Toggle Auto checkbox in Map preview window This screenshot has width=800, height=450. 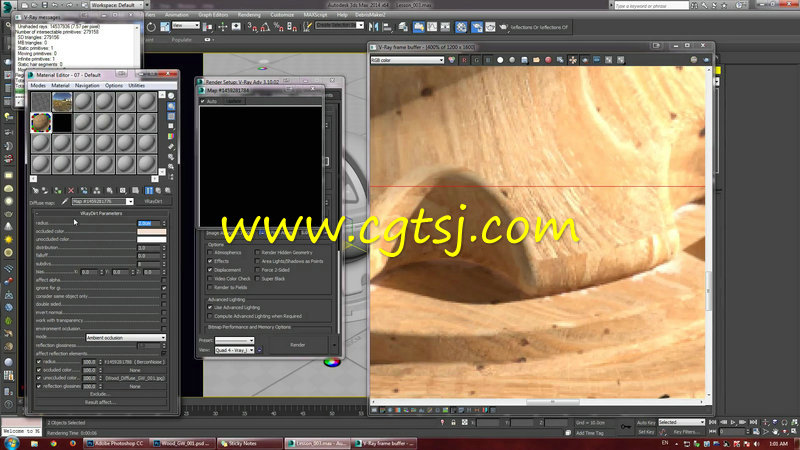[x=203, y=102]
